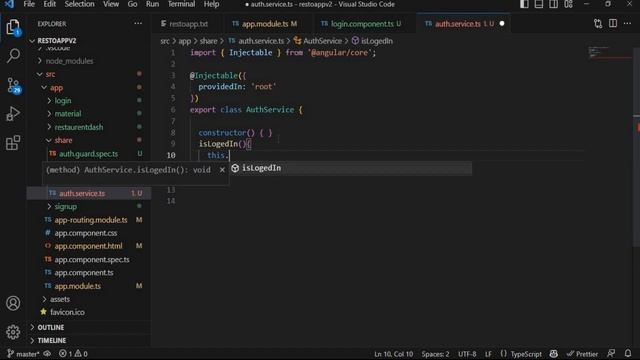This screenshot has width=640, height=360.
Task: Open the Extensions view
Action: coord(13,143)
